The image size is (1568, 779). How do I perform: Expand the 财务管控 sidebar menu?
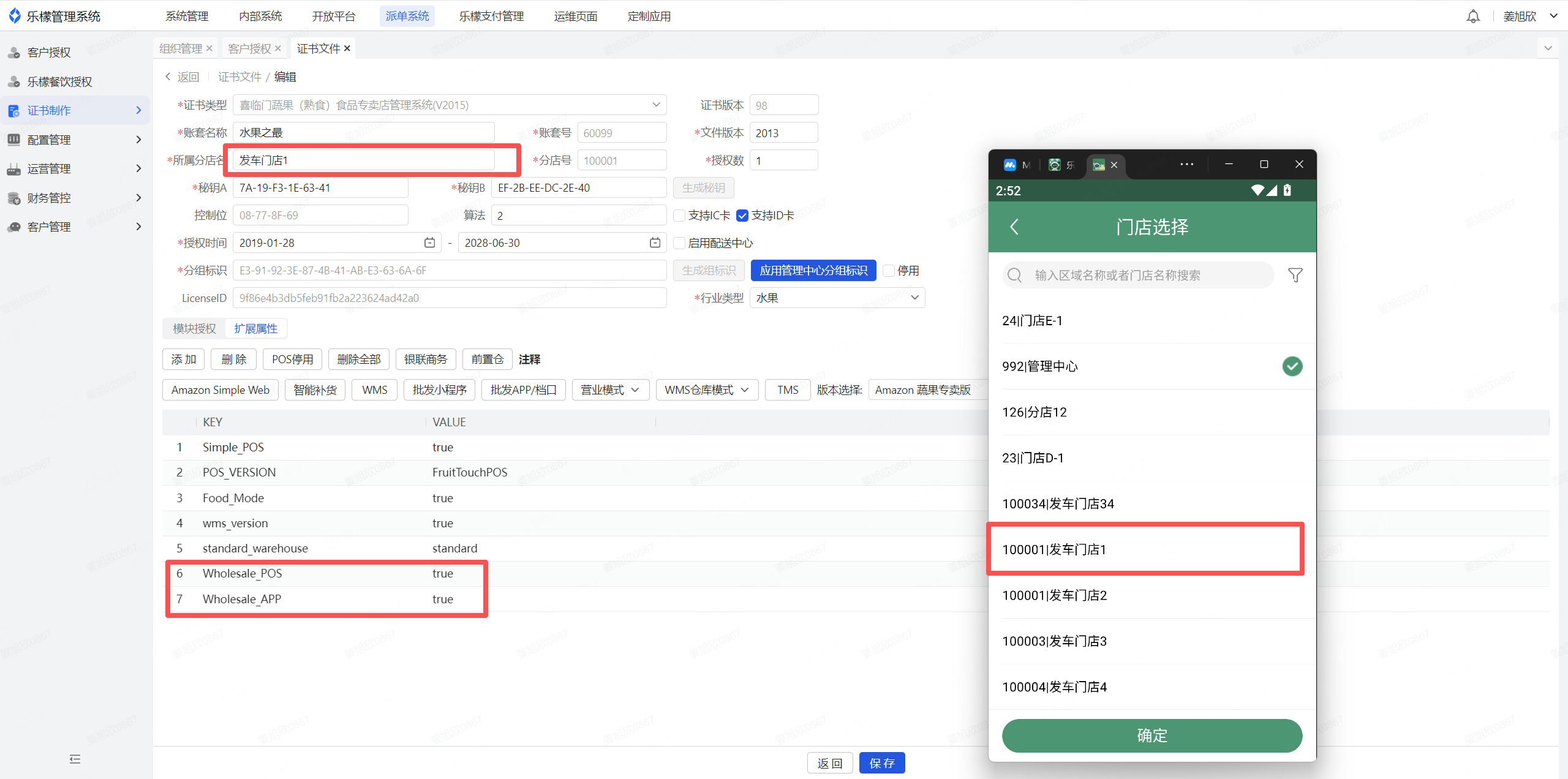(139, 198)
